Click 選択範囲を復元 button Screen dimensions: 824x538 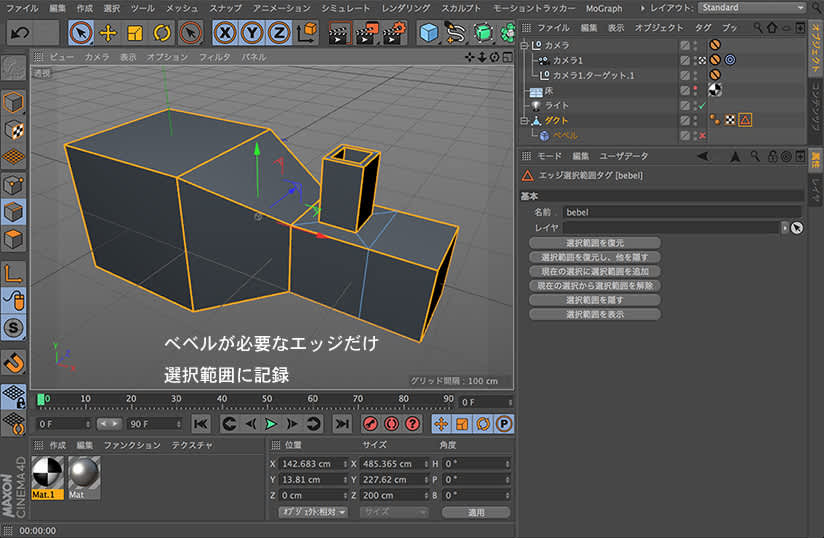[x=595, y=243]
